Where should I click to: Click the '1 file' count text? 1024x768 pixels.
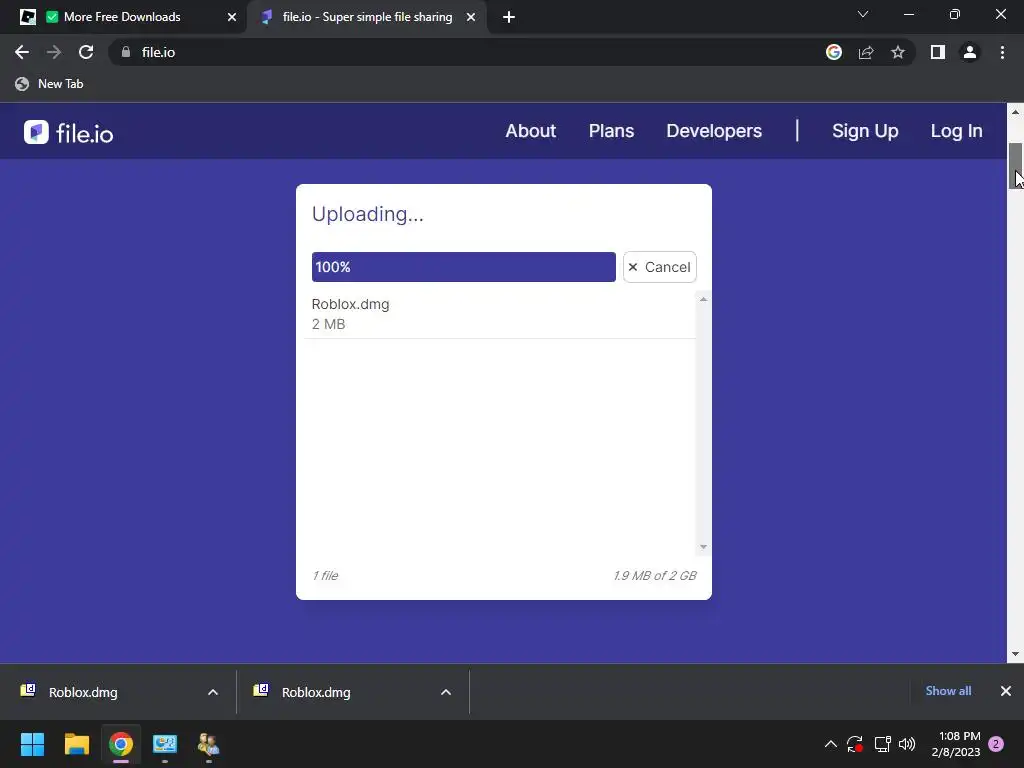pyautogui.click(x=325, y=575)
